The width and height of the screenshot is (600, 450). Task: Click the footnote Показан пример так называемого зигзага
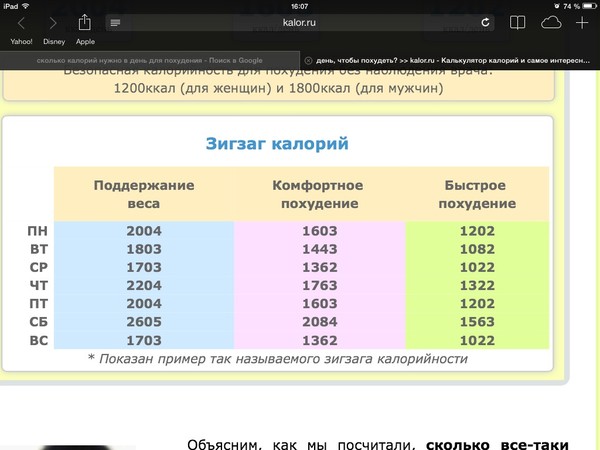coord(278,359)
